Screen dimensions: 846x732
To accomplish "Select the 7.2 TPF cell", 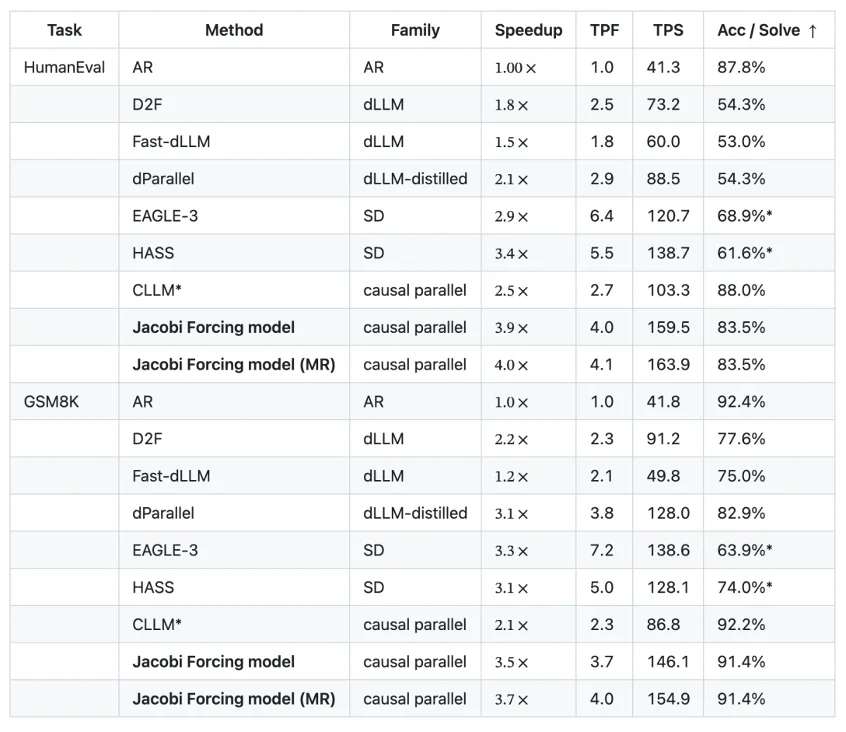I will (602, 550).
